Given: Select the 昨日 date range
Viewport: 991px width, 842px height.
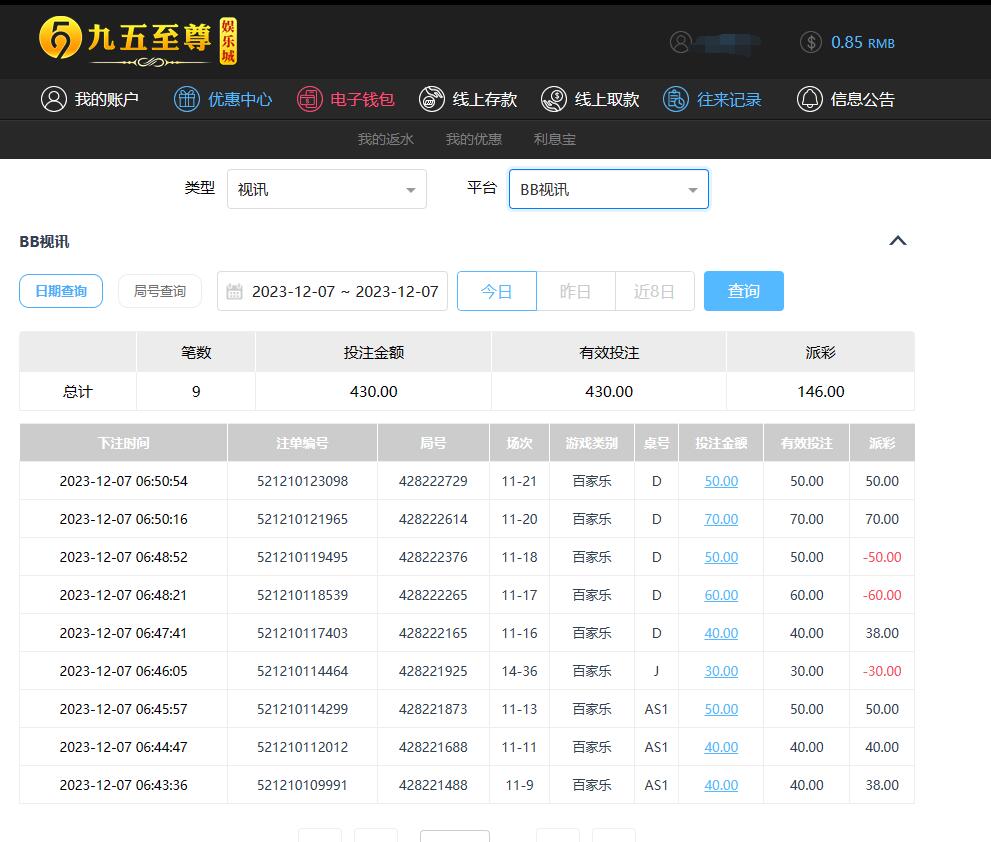Looking at the screenshot, I should coord(576,291).
